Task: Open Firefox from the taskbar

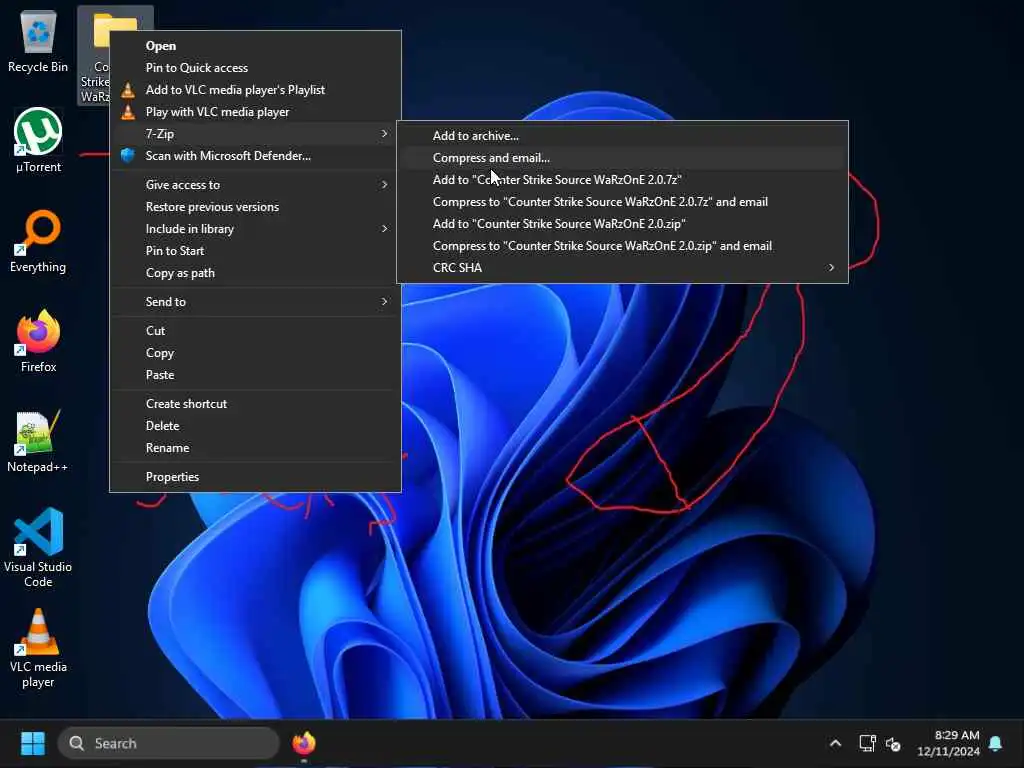Action: point(304,743)
